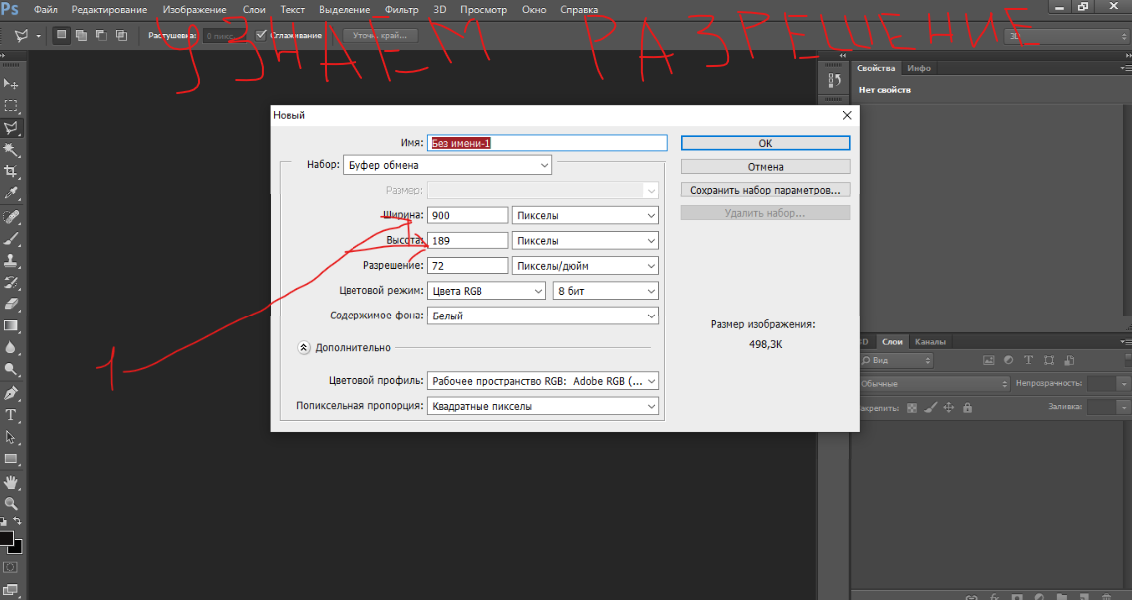Activate the Hand tool

(x=12, y=481)
